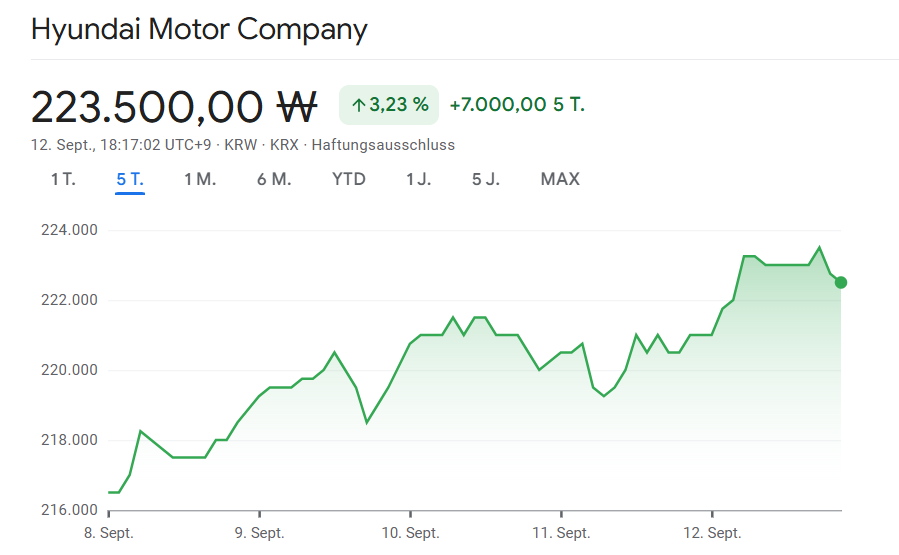Select the 1 T. time range tab

[63, 180]
